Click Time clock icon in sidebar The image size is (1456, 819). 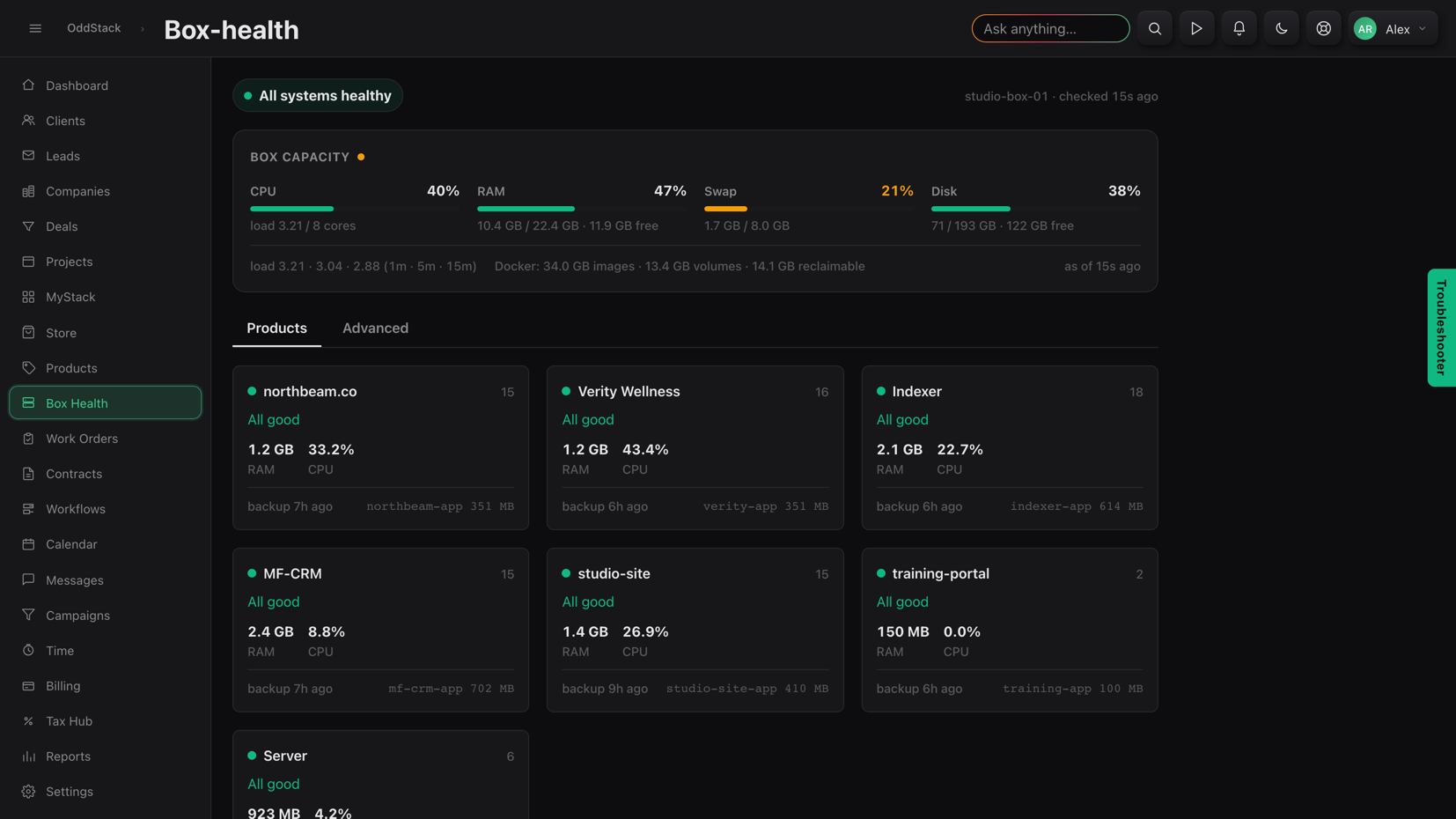[28, 651]
